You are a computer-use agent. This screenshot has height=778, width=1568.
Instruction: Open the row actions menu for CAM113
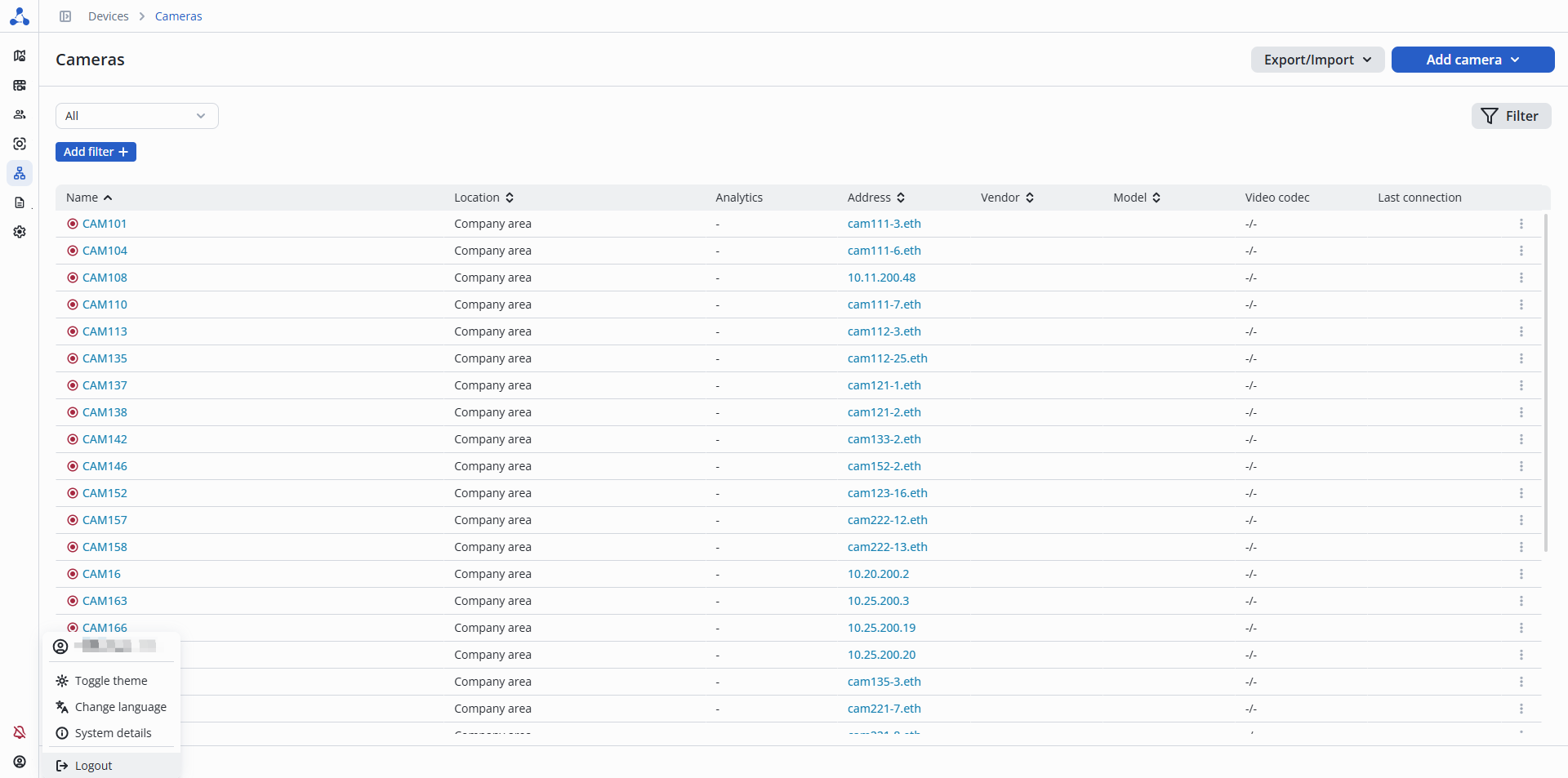(x=1521, y=331)
